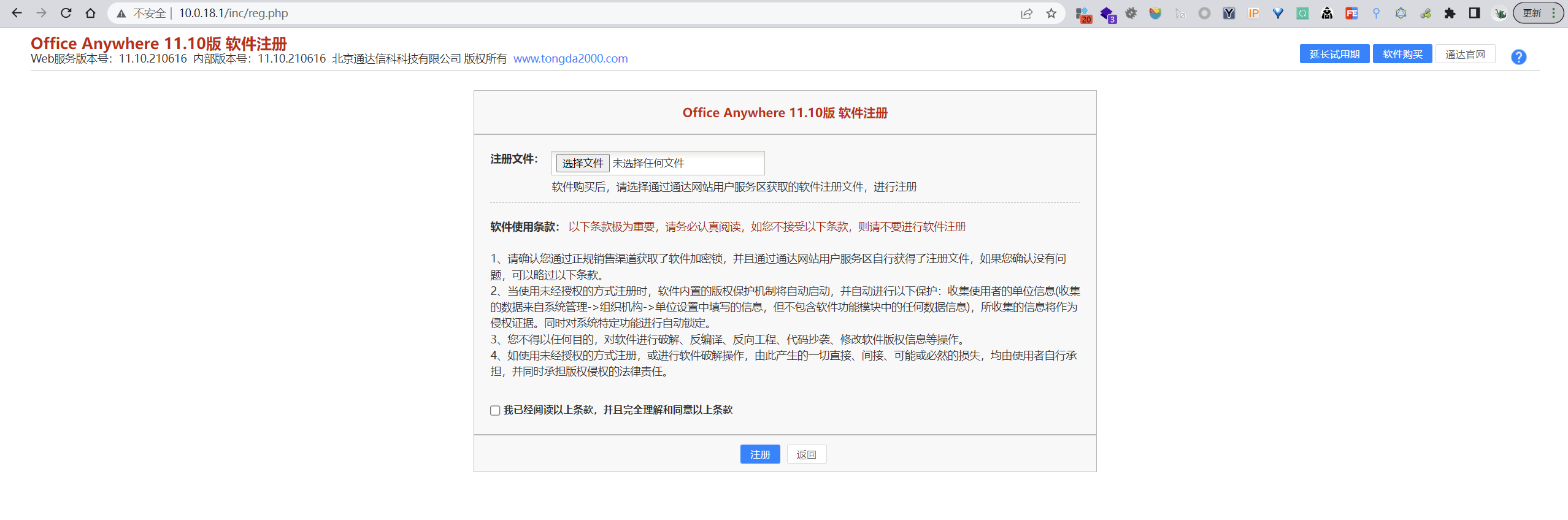Viewport: 1568px width, 520px height.
Task: Click the blue 注册 register button
Action: pyautogui.click(x=760, y=454)
